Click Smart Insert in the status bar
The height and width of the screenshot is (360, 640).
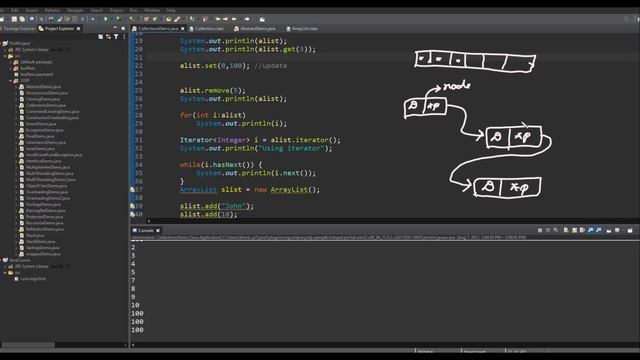coord(475,351)
